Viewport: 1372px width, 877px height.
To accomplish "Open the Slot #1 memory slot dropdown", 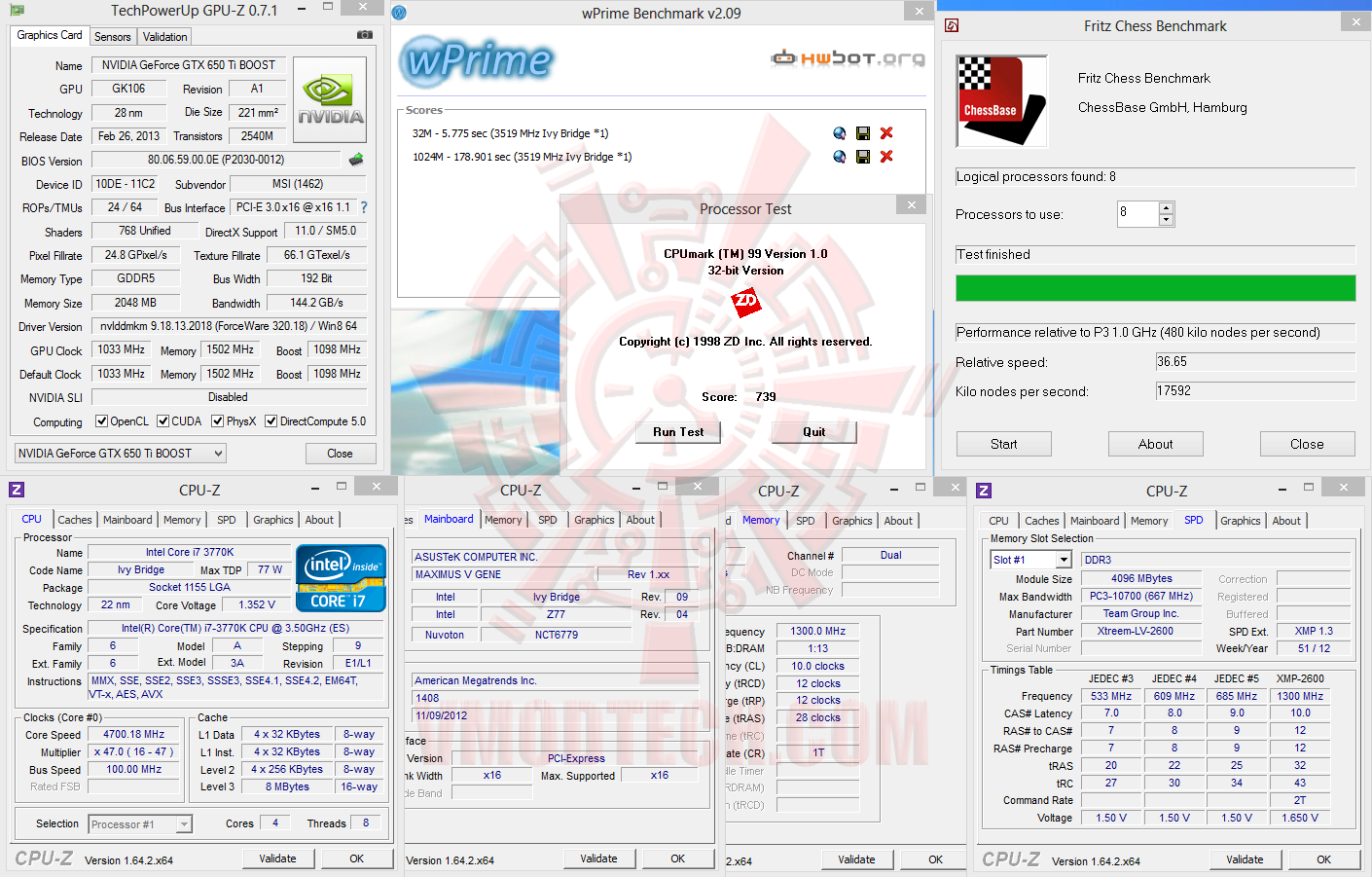I will coord(1031,560).
